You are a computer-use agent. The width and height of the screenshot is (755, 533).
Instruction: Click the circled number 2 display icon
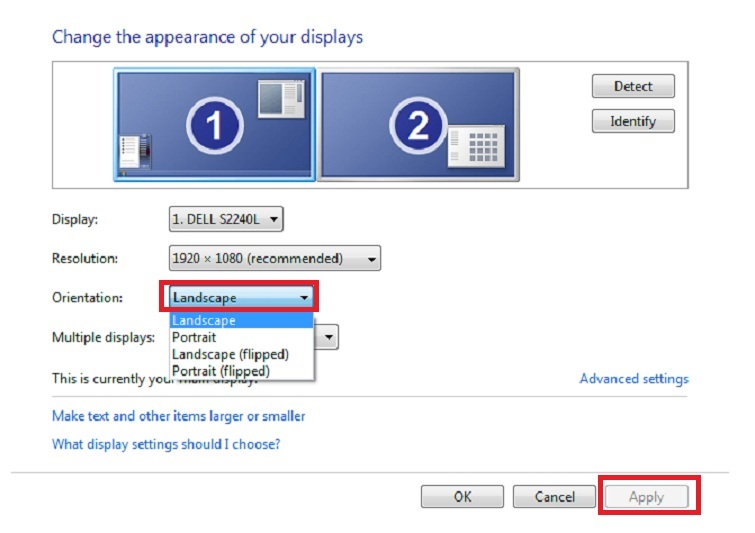(418, 125)
